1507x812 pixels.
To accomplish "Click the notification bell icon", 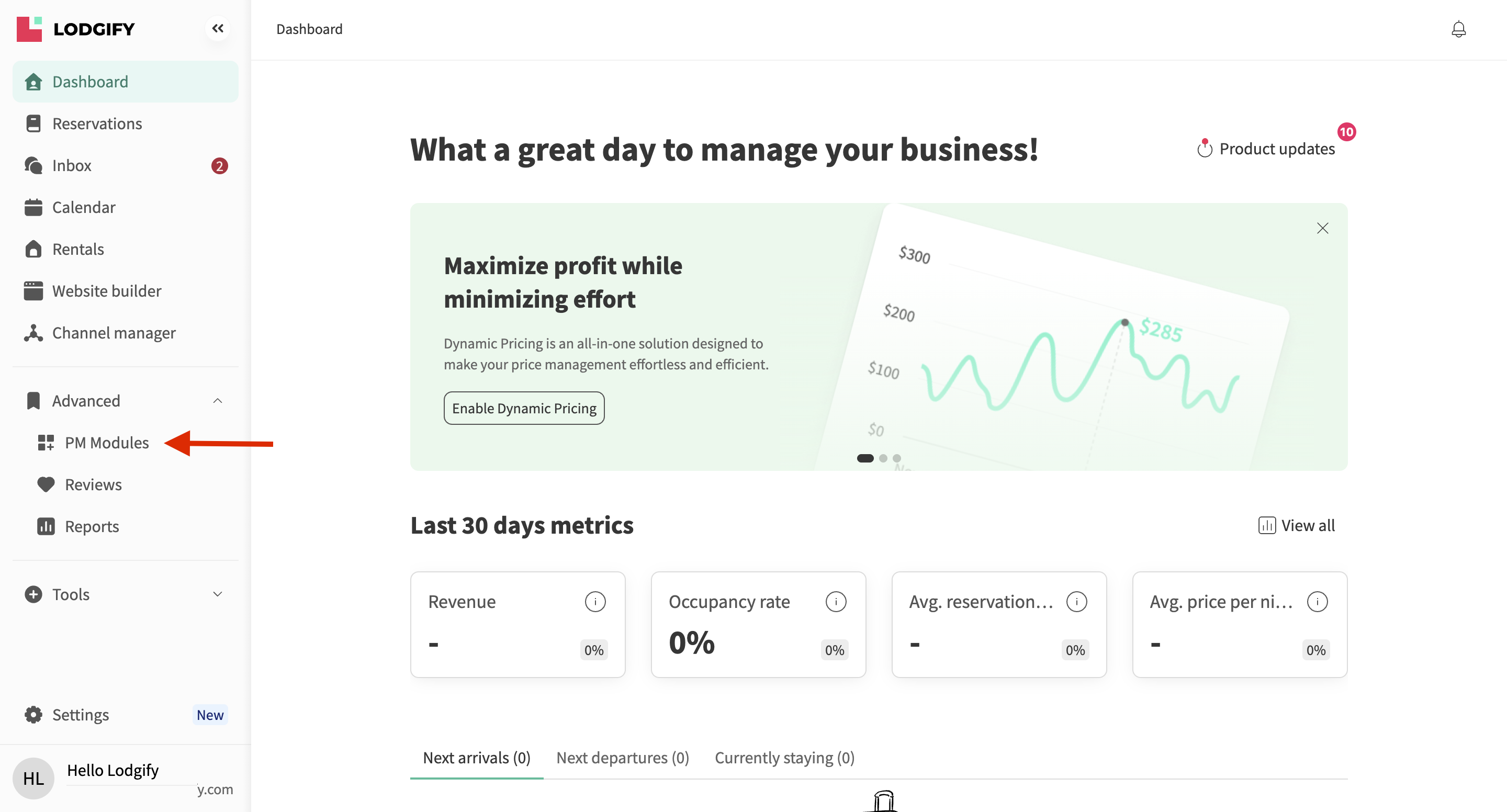I will 1458,29.
